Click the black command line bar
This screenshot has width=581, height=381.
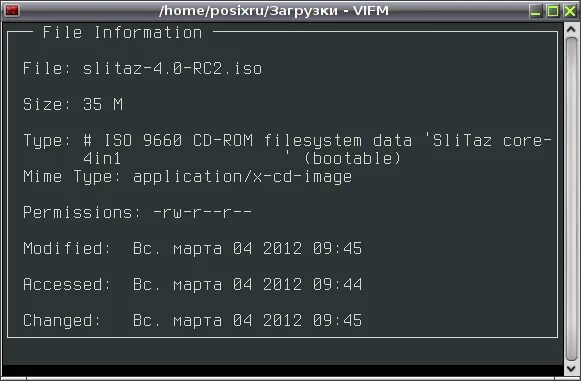283,371
